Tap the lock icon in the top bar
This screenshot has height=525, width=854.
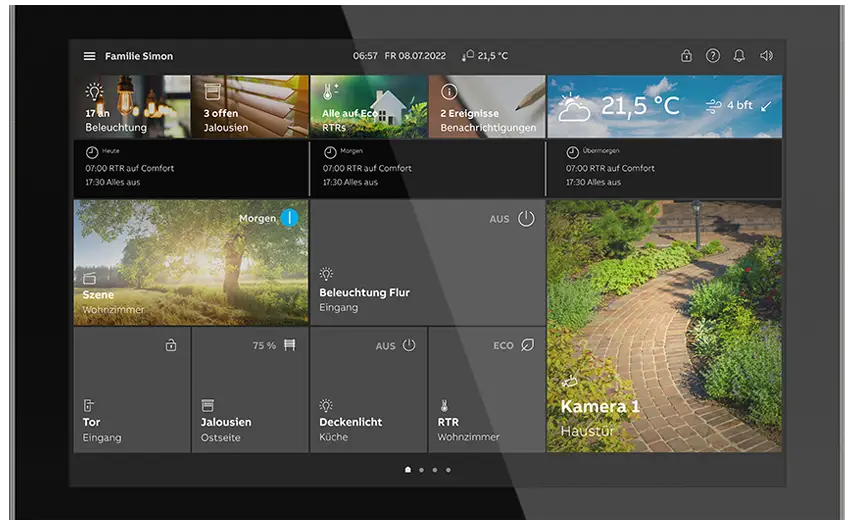tap(686, 56)
